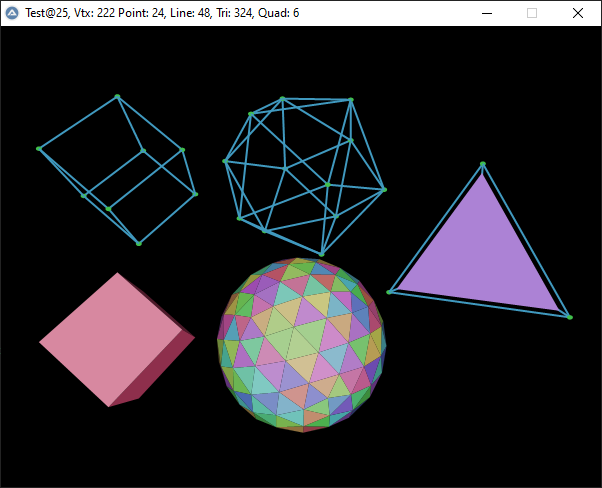This screenshot has height=488, width=602.
Task: Click the wireframe cube's topmost vertex point
Action: pyautogui.click(x=117, y=96)
